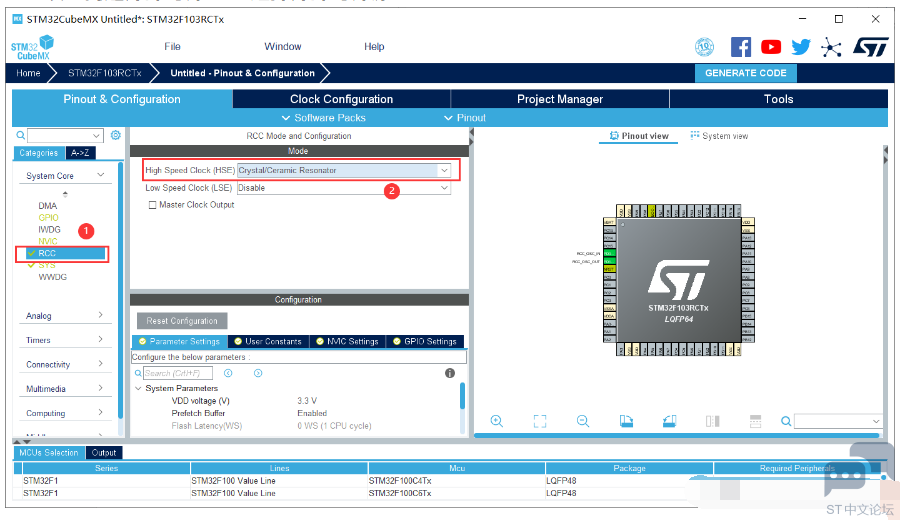Click the flip-horizontal pinout icon
This screenshot has height=525, width=903.
point(712,421)
